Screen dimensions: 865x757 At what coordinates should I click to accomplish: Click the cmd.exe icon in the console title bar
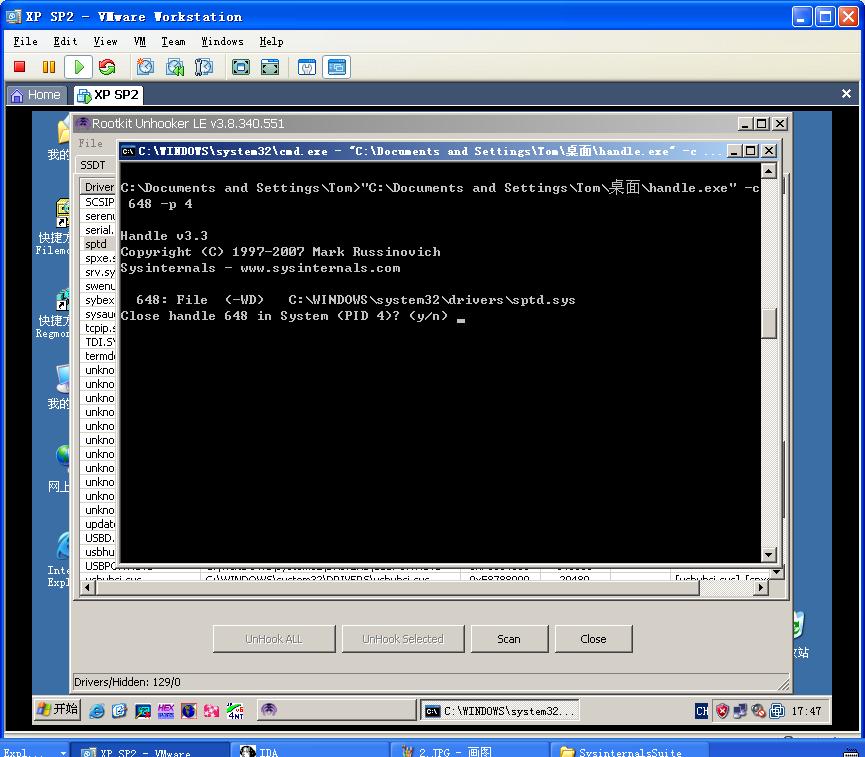coord(129,151)
